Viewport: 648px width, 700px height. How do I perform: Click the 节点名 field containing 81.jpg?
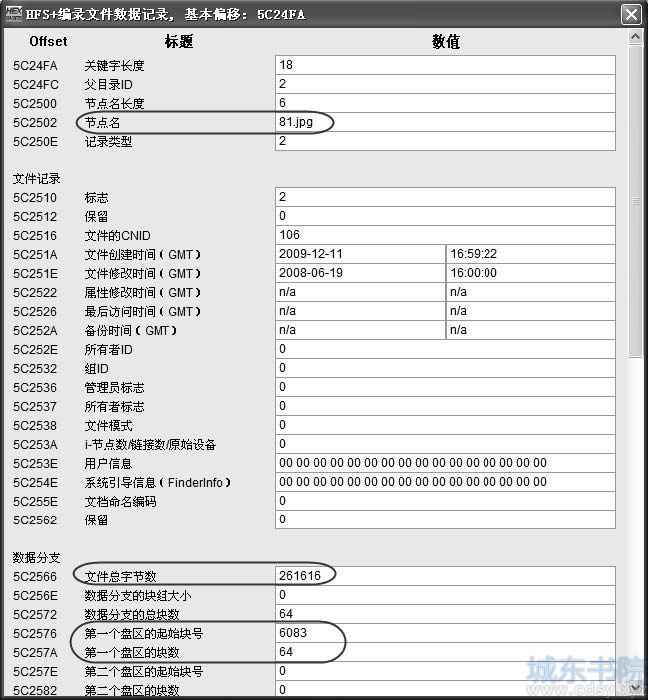coord(445,122)
